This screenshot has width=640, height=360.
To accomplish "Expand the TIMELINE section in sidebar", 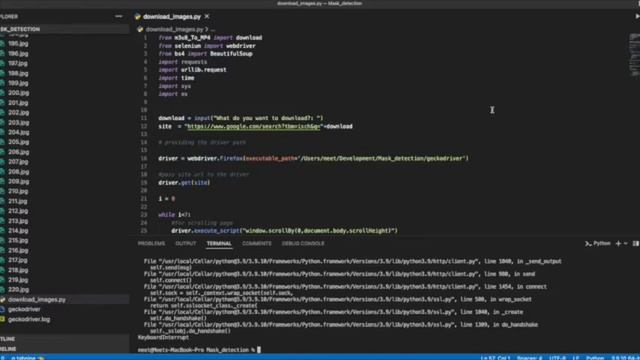I will 64,349.
